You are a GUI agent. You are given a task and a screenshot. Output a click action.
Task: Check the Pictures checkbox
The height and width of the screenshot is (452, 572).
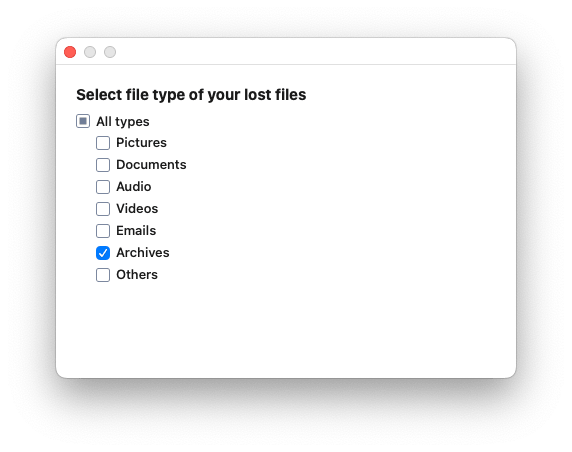tap(103, 143)
